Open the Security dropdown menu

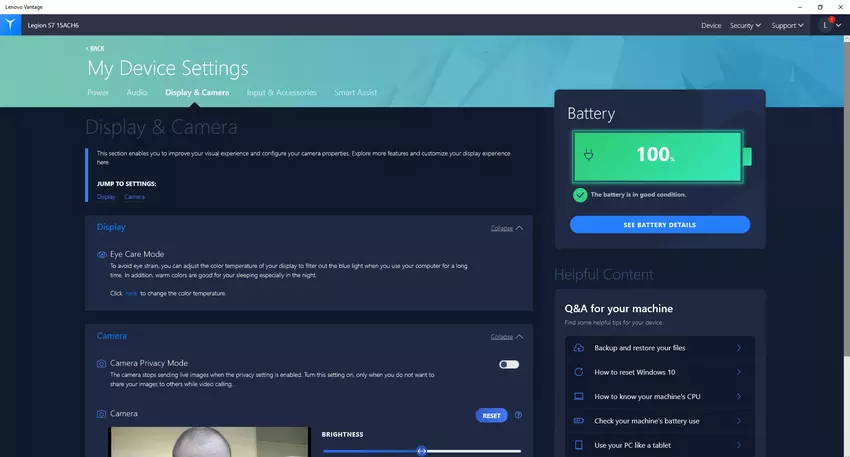(x=745, y=25)
